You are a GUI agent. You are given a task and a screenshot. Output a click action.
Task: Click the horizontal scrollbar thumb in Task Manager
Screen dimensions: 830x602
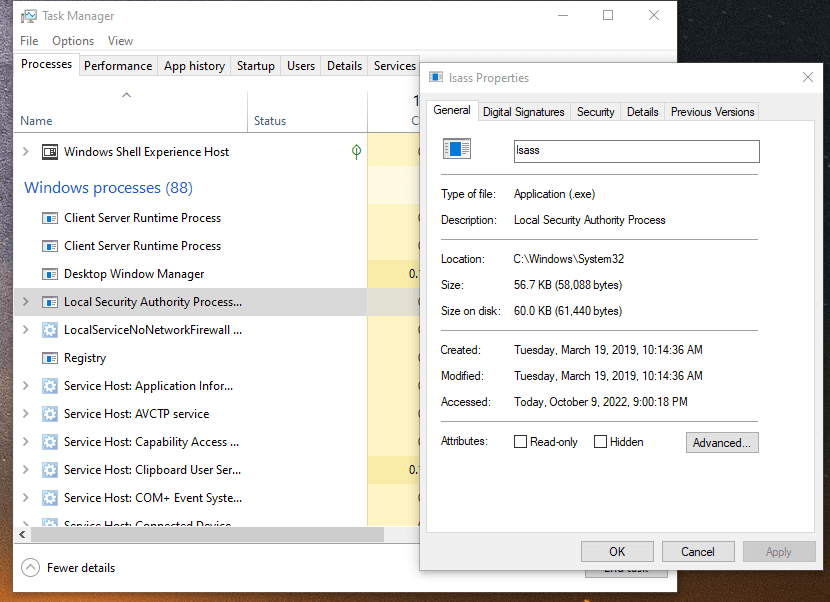point(207,535)
